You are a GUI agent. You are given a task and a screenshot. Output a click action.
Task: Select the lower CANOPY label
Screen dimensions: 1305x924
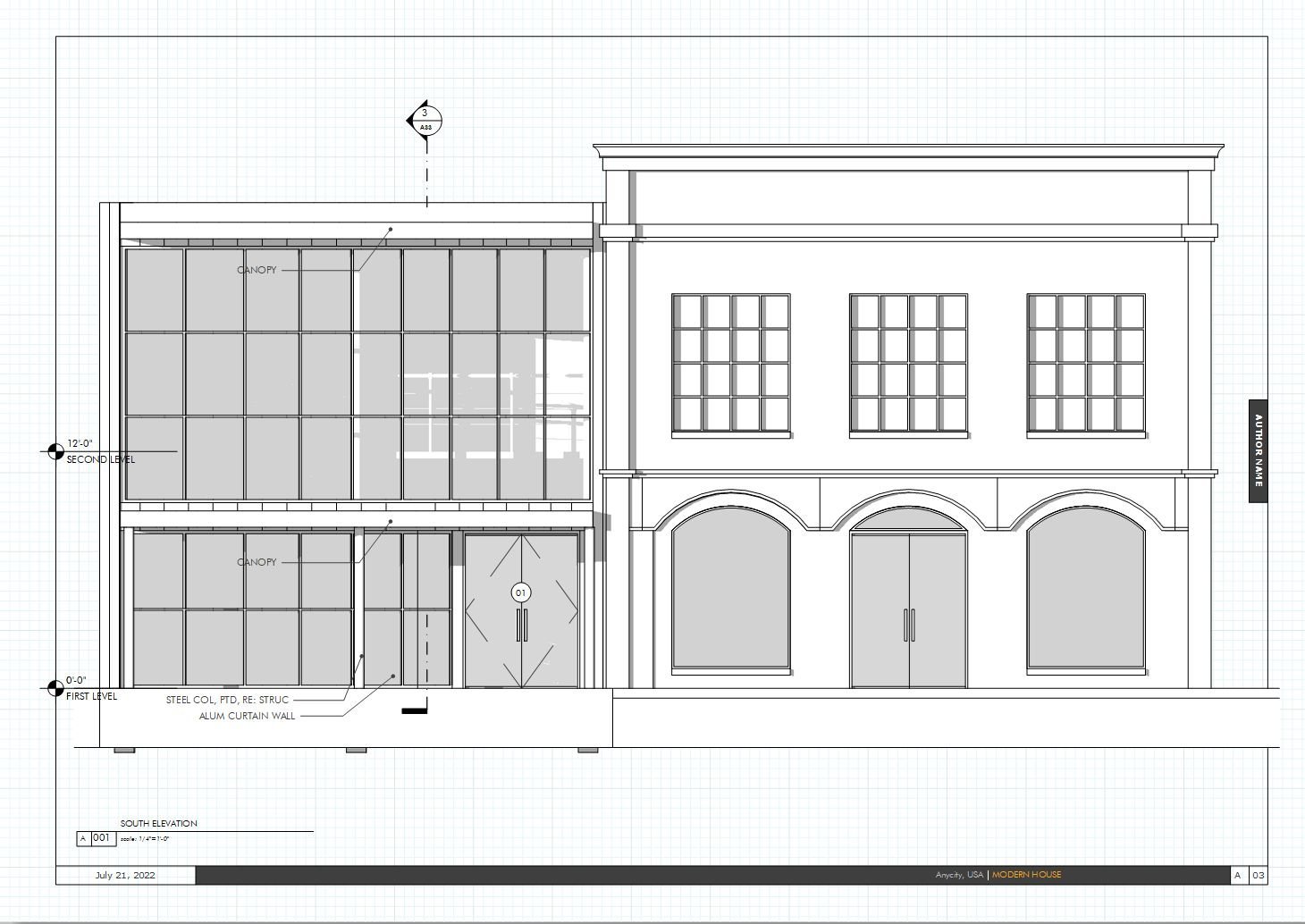(257, 562)
